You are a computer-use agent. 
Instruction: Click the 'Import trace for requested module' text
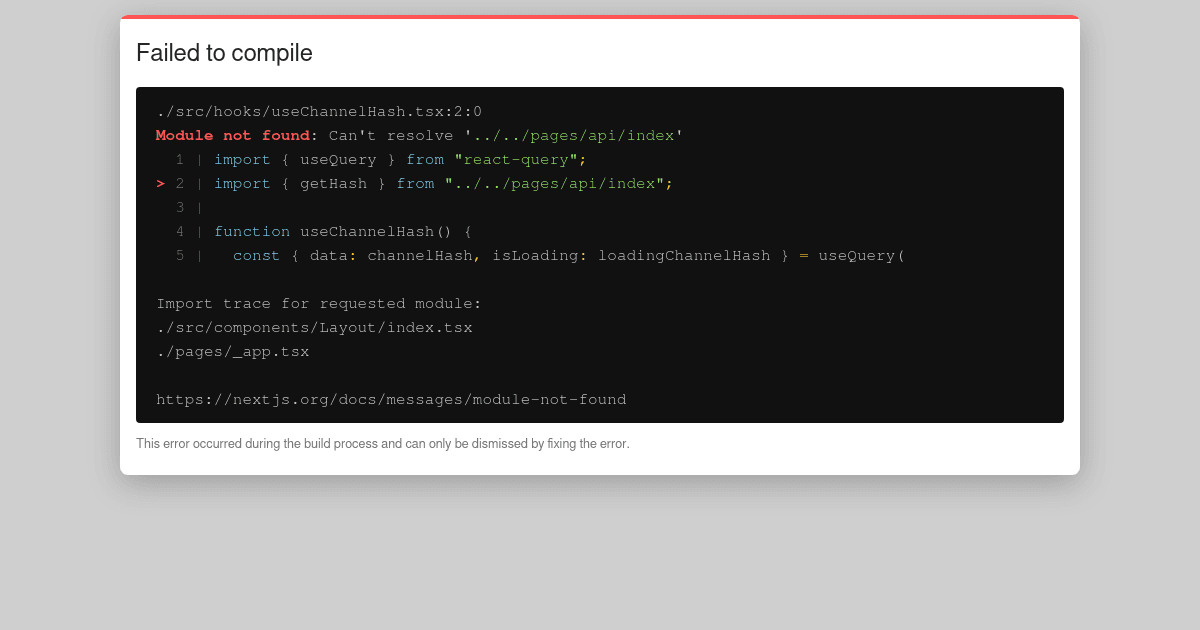click(318, 303)
